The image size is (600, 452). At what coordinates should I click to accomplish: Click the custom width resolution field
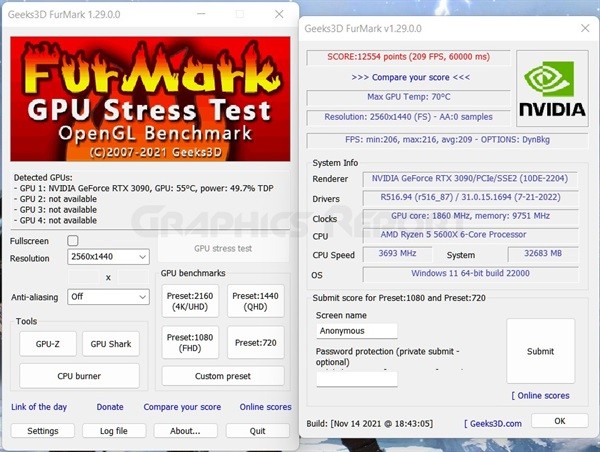click(83, 277)
